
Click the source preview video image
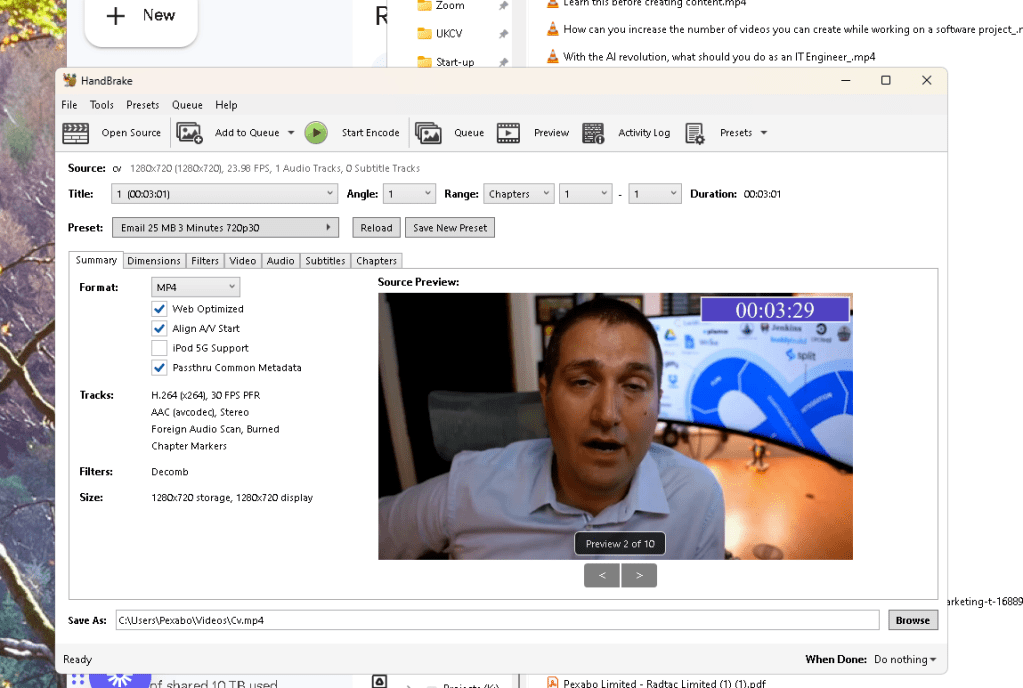615,426
